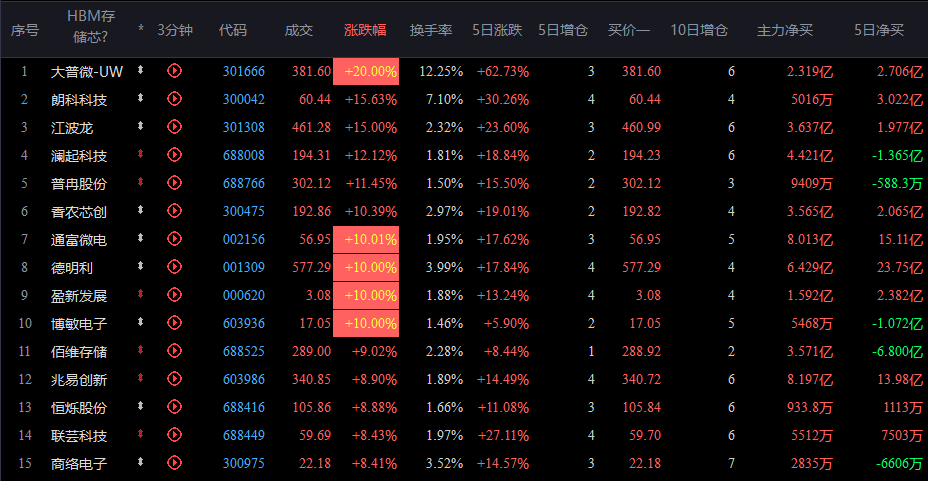This screenshot has width=928, height=481.
Task: Click the red marker icon beside 佰维存储
Action: coord(140,350)
